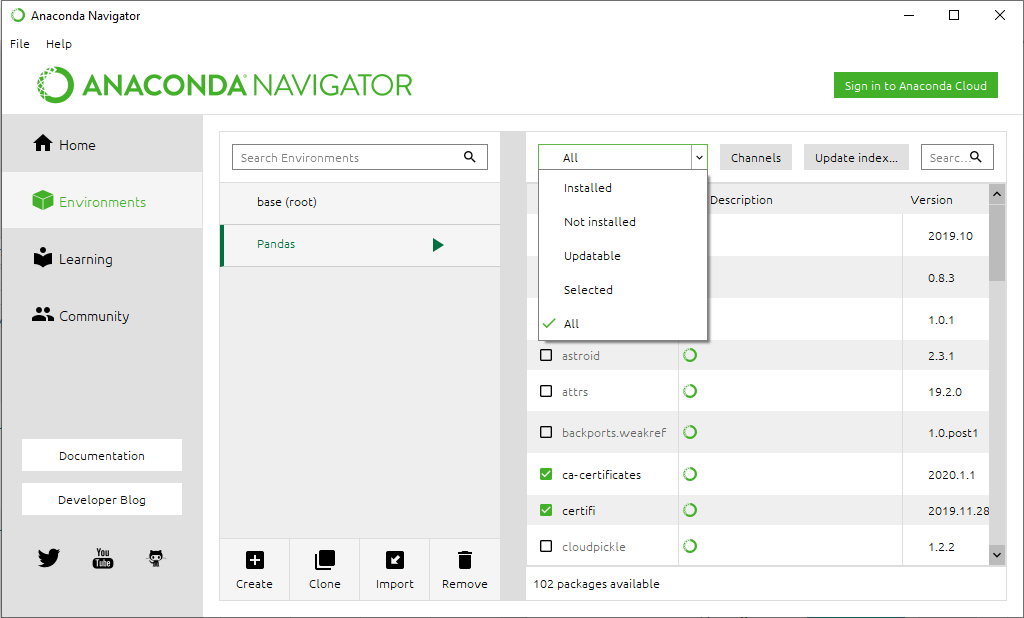Go to the Community tab
Image resolution: width=1024 pixels, height=618 pixels.
click(102, 316)
